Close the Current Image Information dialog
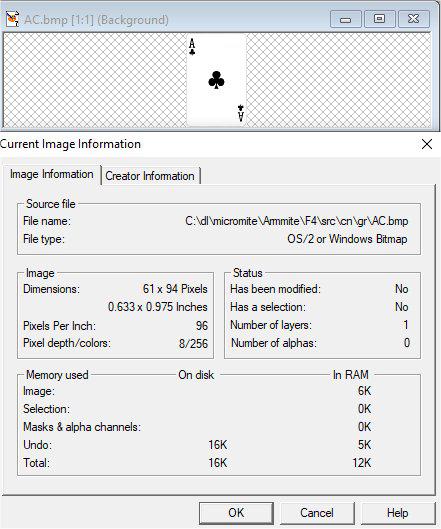This screenshot has width=441, height=529. tap(427, 144)
